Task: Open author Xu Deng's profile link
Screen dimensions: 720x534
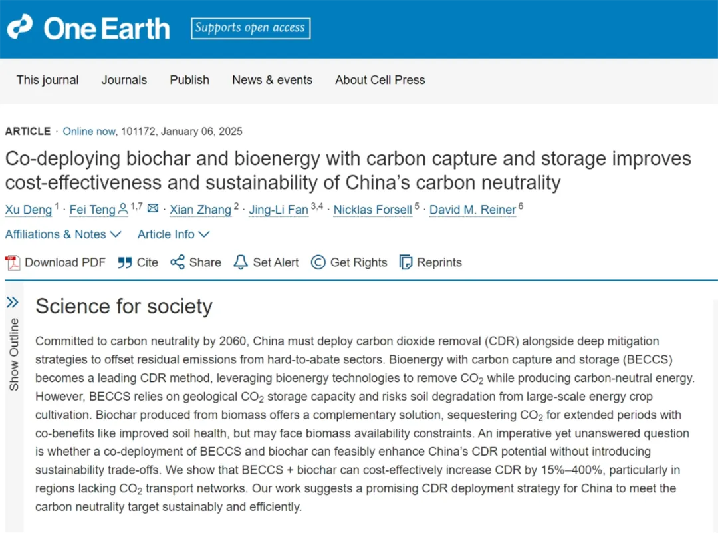Action: 28,210
